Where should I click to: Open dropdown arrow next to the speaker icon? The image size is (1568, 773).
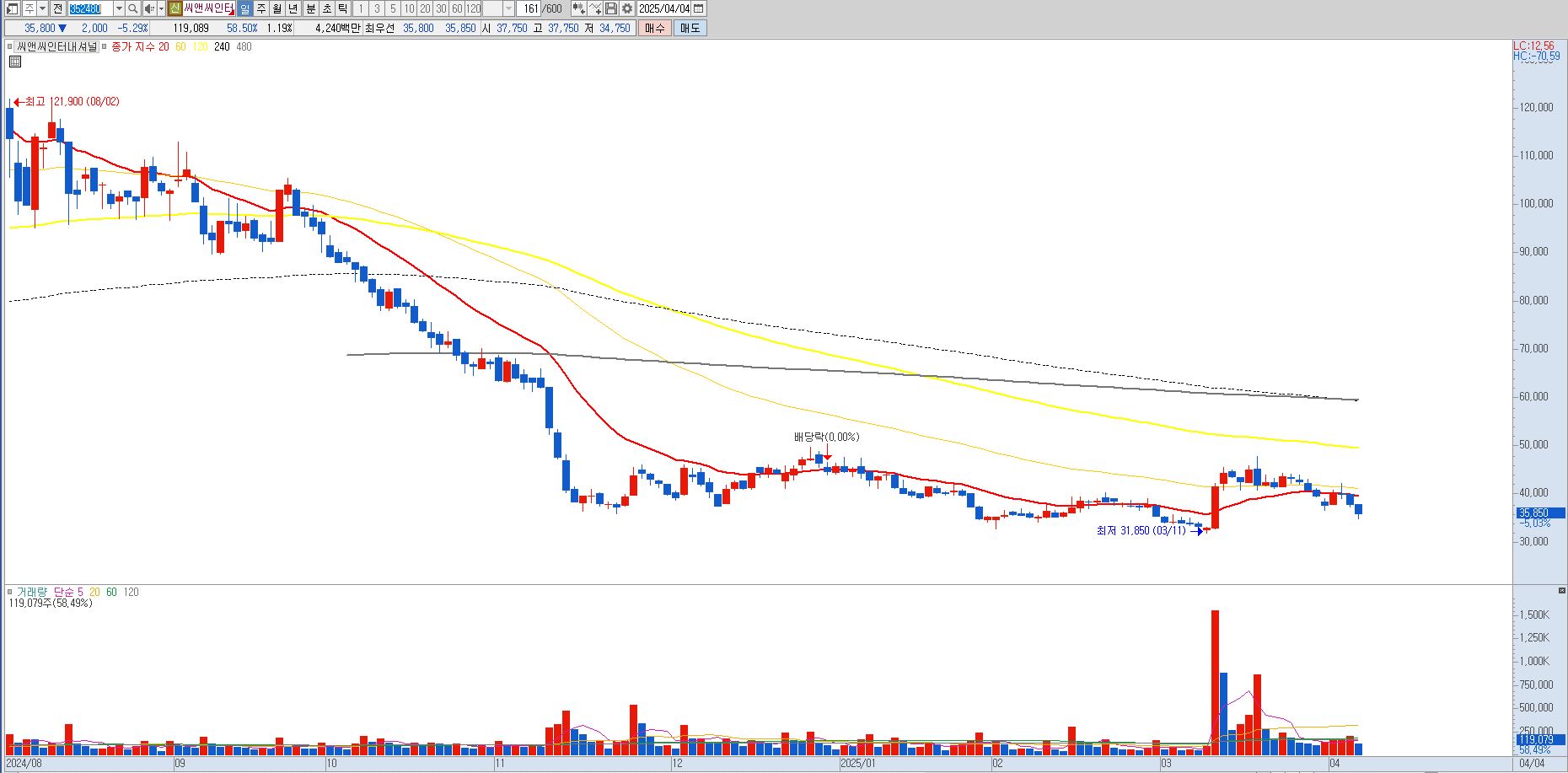[161, 8]
